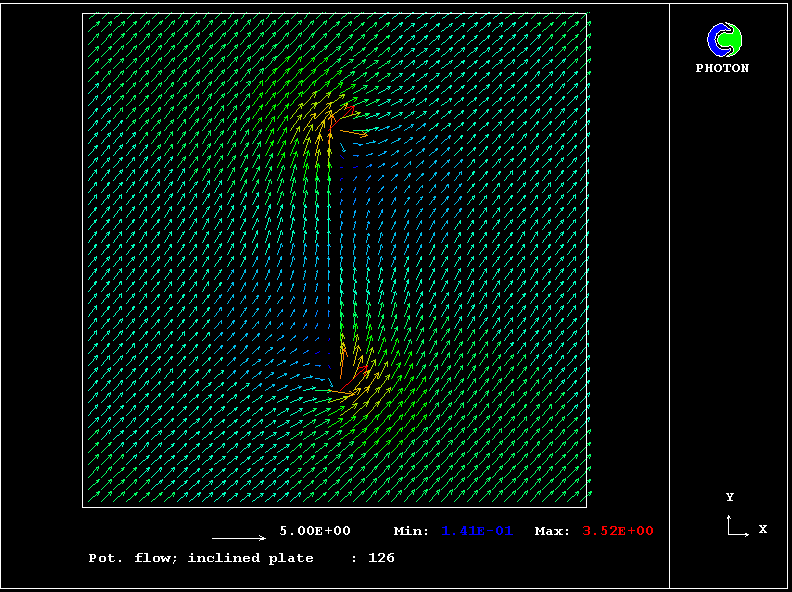Click the Min: label
This screenshot has width=792, height=592.
[411, 531]
